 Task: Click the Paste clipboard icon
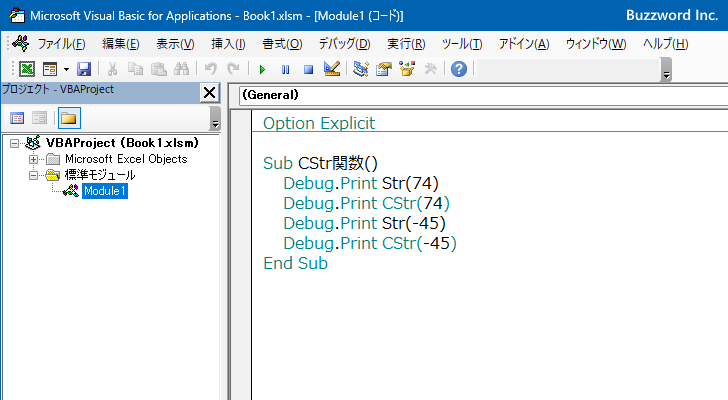tap(159, 69)
